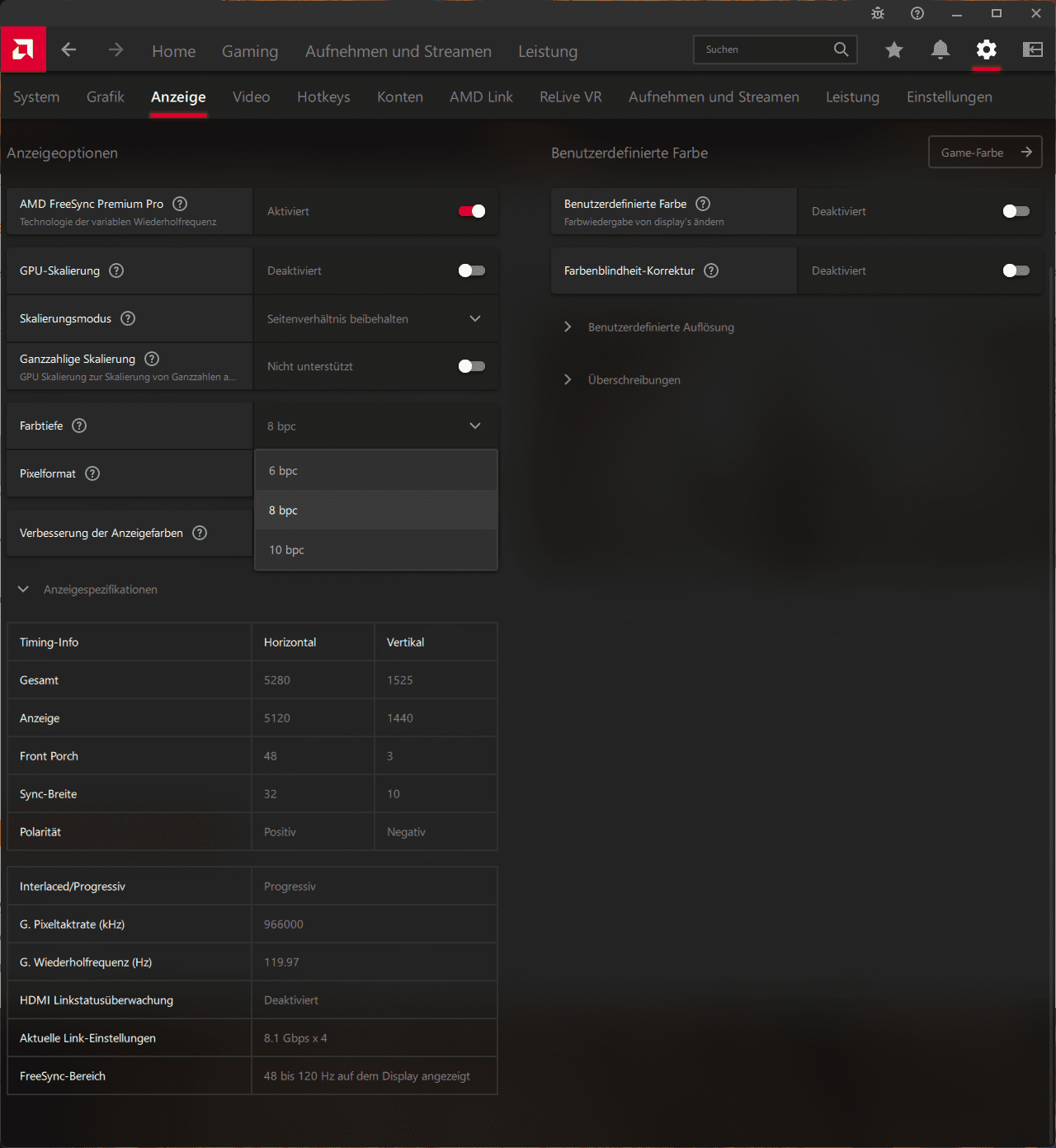Viewport: 1056px width, 1148px height.
Task: Toggle Ganzzahlige Skalierung switch
Action: (x=472, y=366)
